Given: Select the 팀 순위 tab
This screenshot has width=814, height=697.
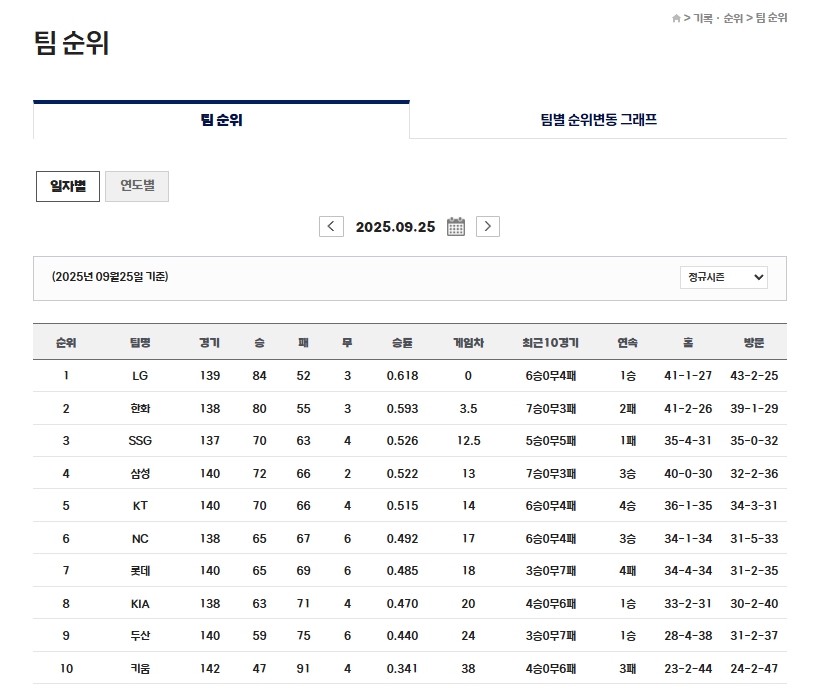Looking at the screenshot, I should pos(222,120).
